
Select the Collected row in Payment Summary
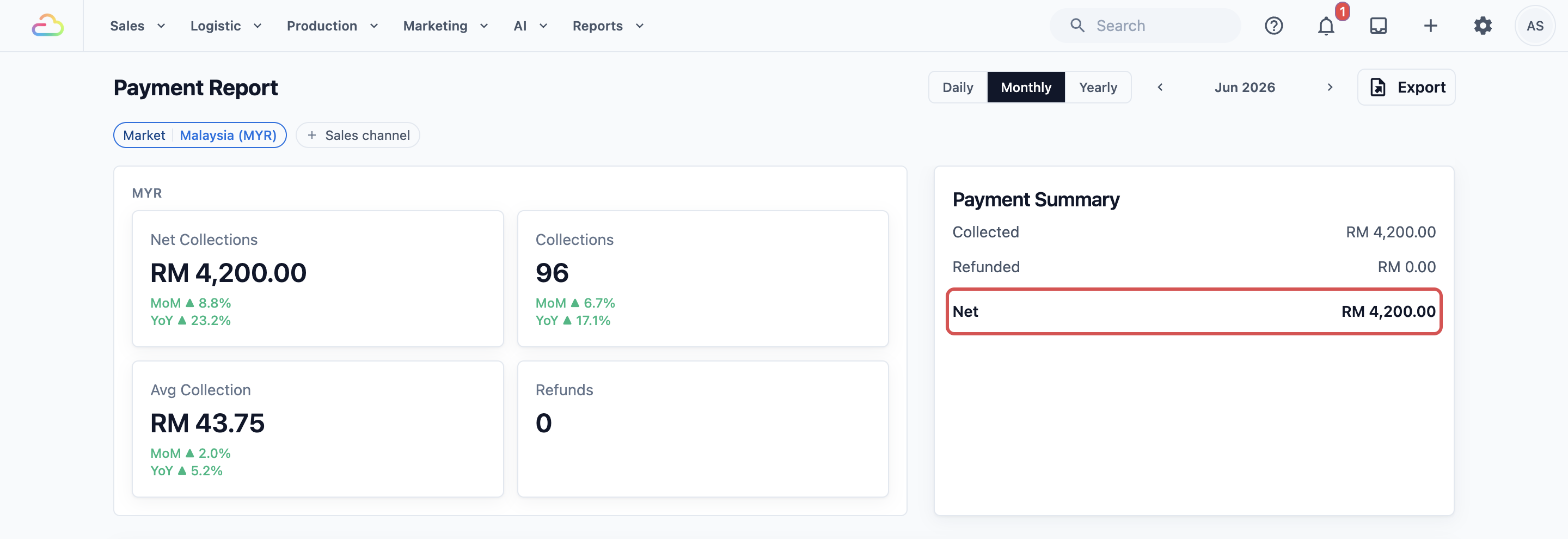(1193, 232)
